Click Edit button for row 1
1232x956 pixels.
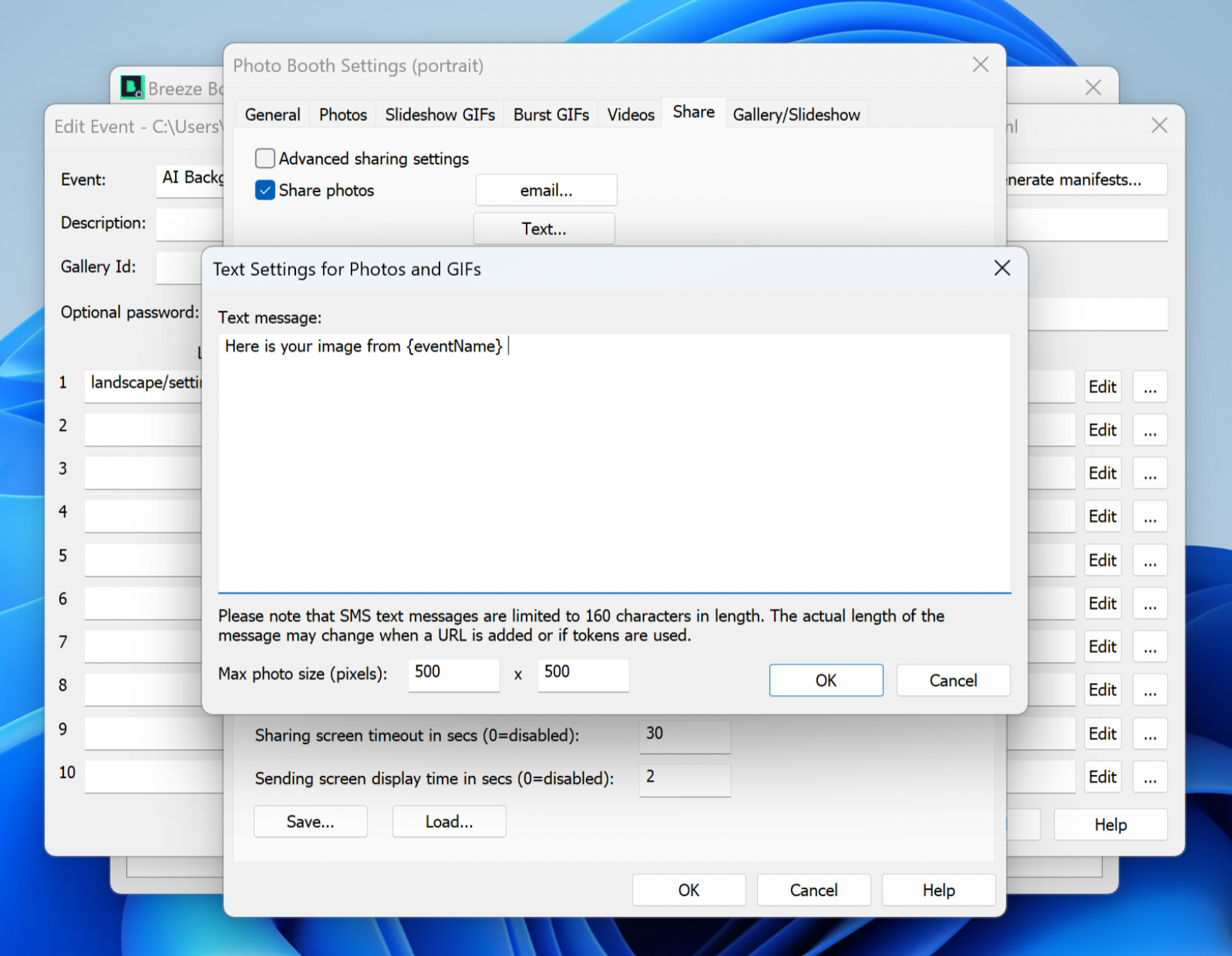point(1102,387)
